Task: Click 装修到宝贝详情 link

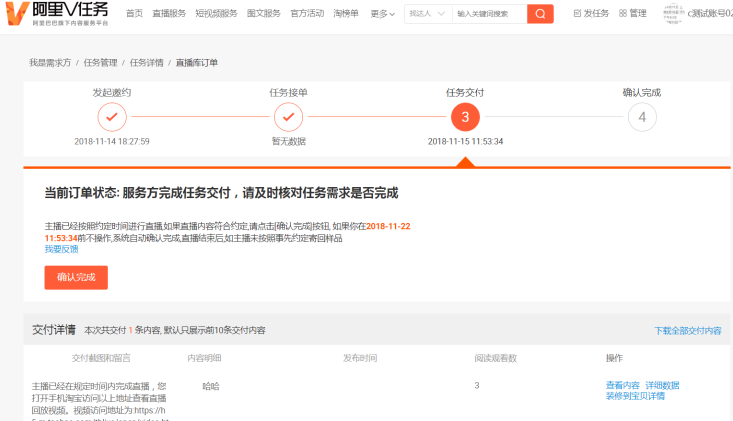Action: (x=635, y=396)
